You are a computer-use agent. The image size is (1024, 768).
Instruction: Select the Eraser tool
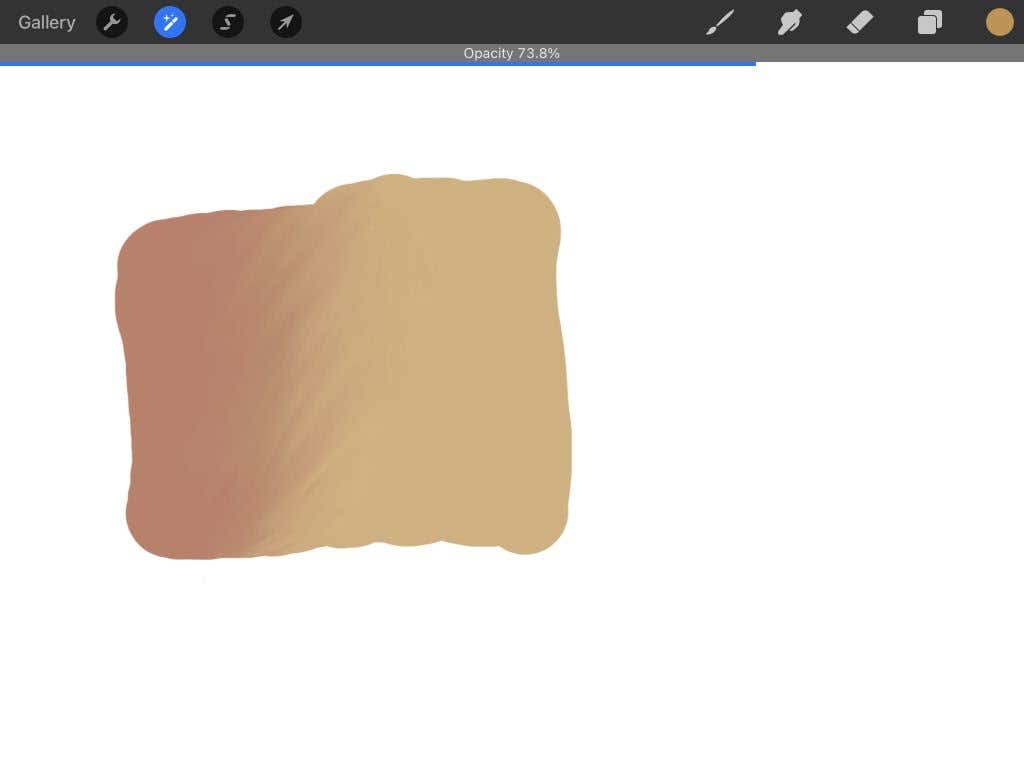(860, 22)
